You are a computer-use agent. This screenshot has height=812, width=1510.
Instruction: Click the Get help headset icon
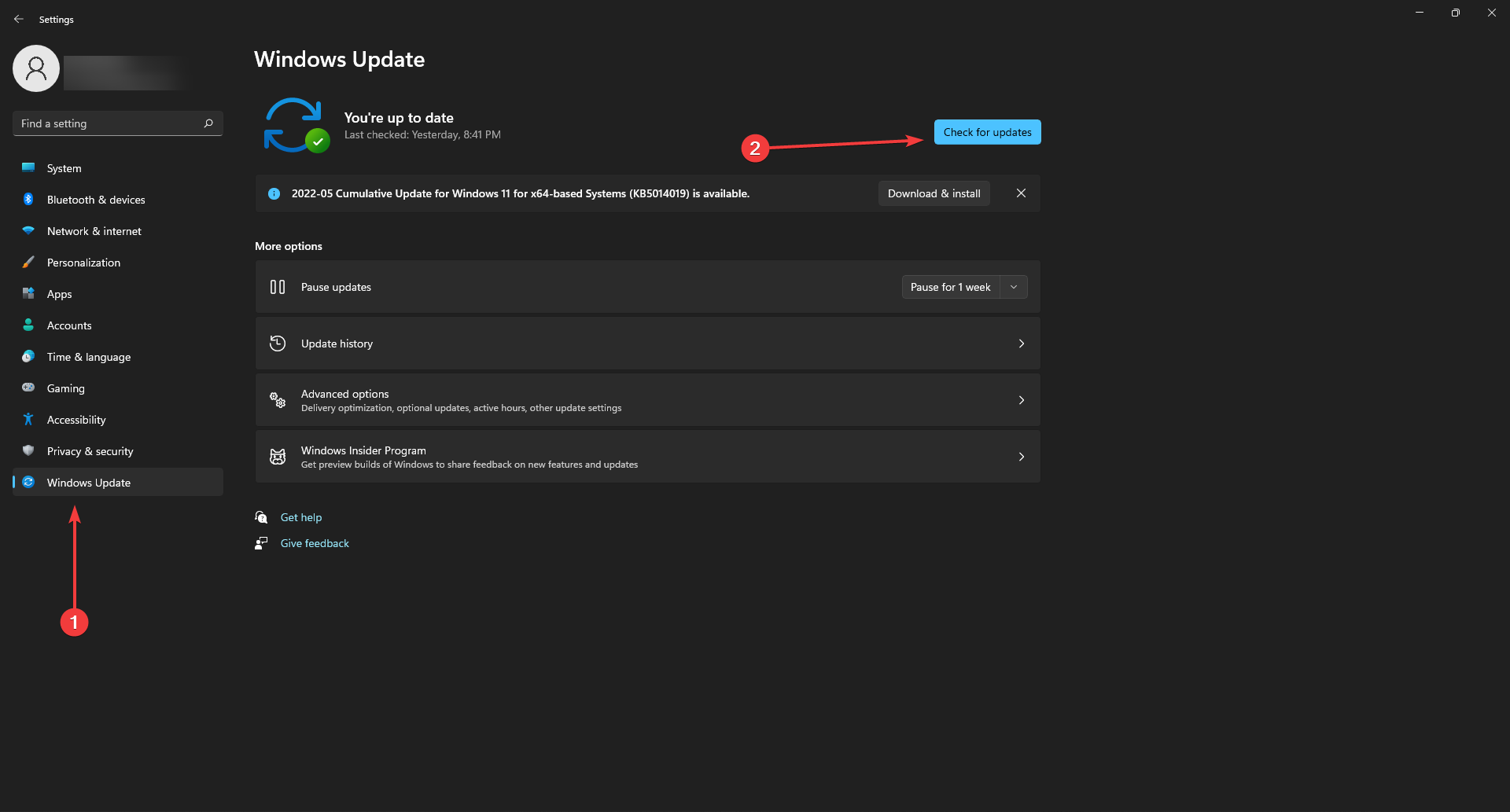[261, 517]
